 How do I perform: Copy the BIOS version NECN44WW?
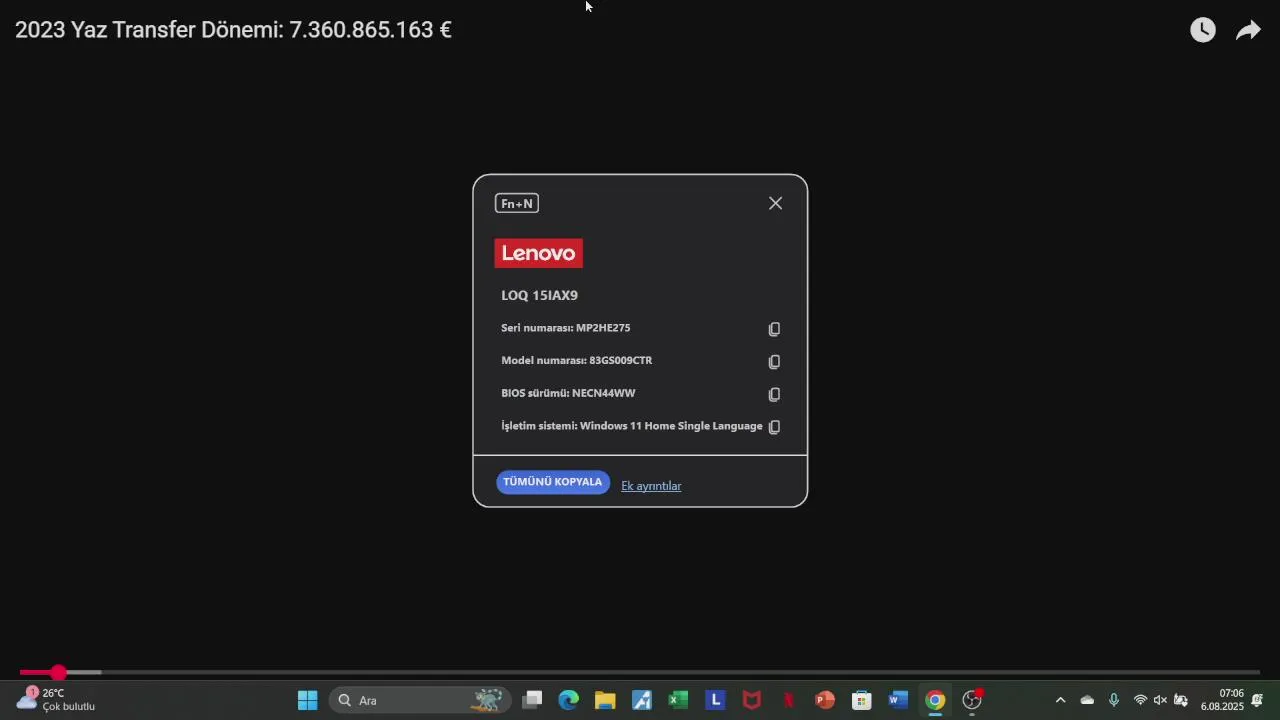pyautogui.click(x=774, y=394)
